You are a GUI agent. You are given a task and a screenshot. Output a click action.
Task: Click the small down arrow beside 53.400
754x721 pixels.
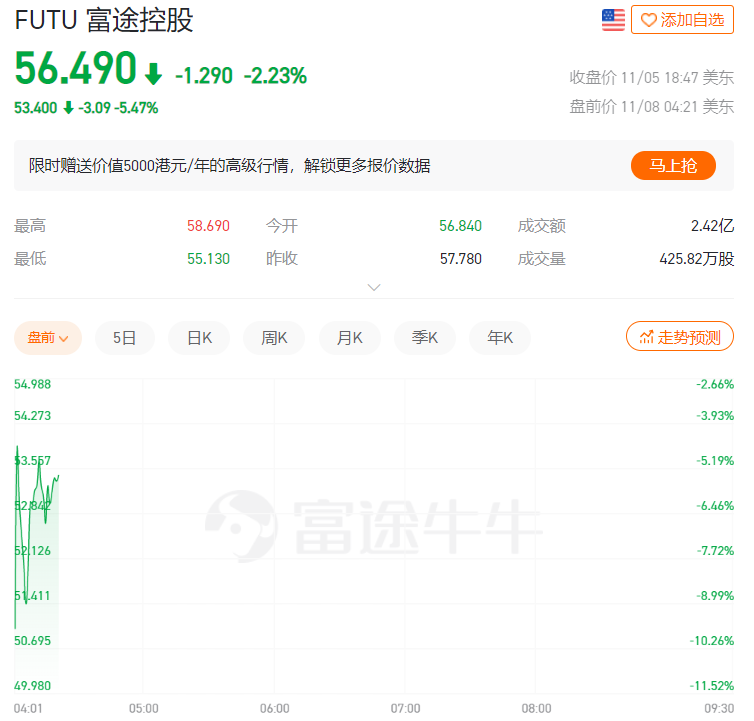point(68,108)
